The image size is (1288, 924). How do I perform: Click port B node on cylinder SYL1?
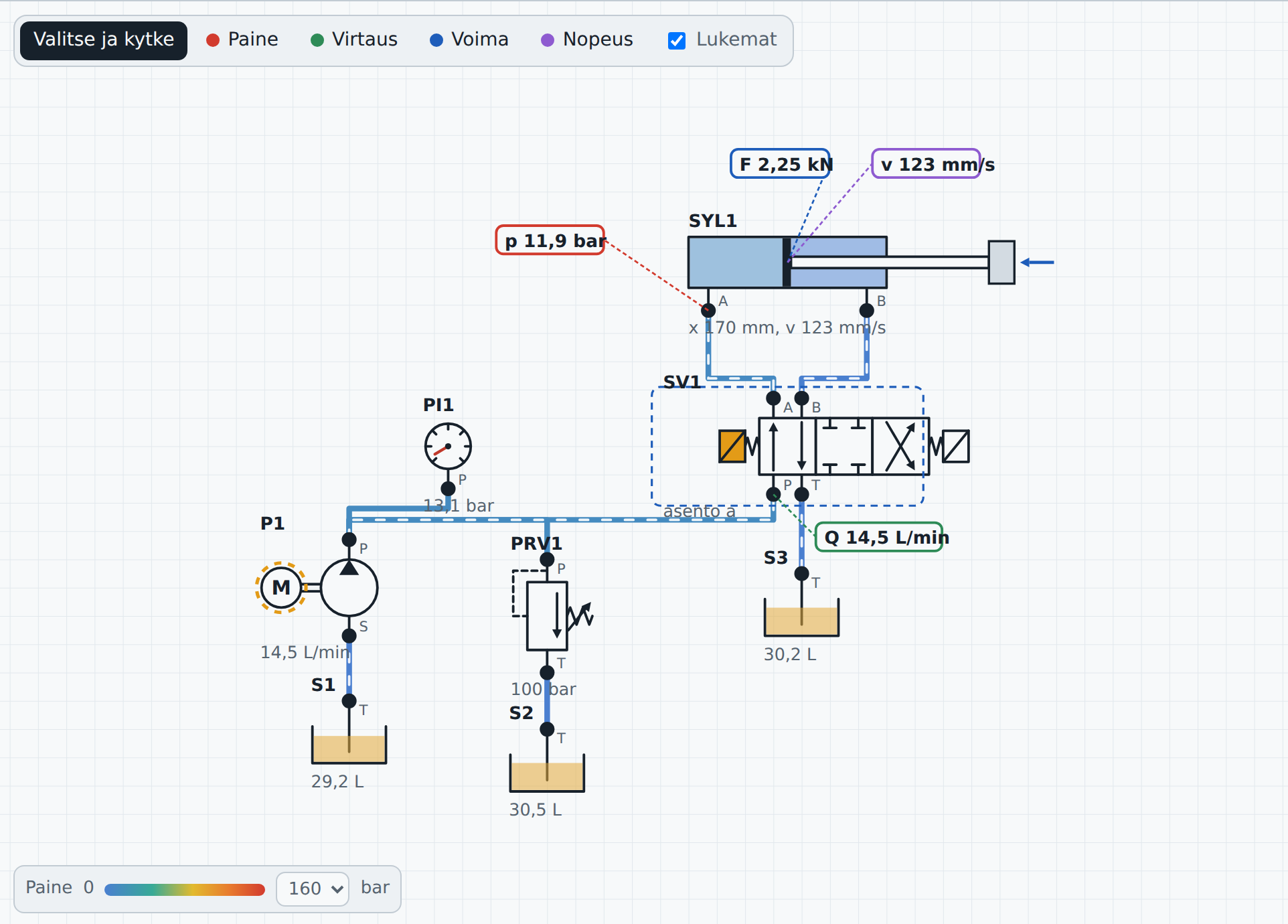(x=866, y=310)
